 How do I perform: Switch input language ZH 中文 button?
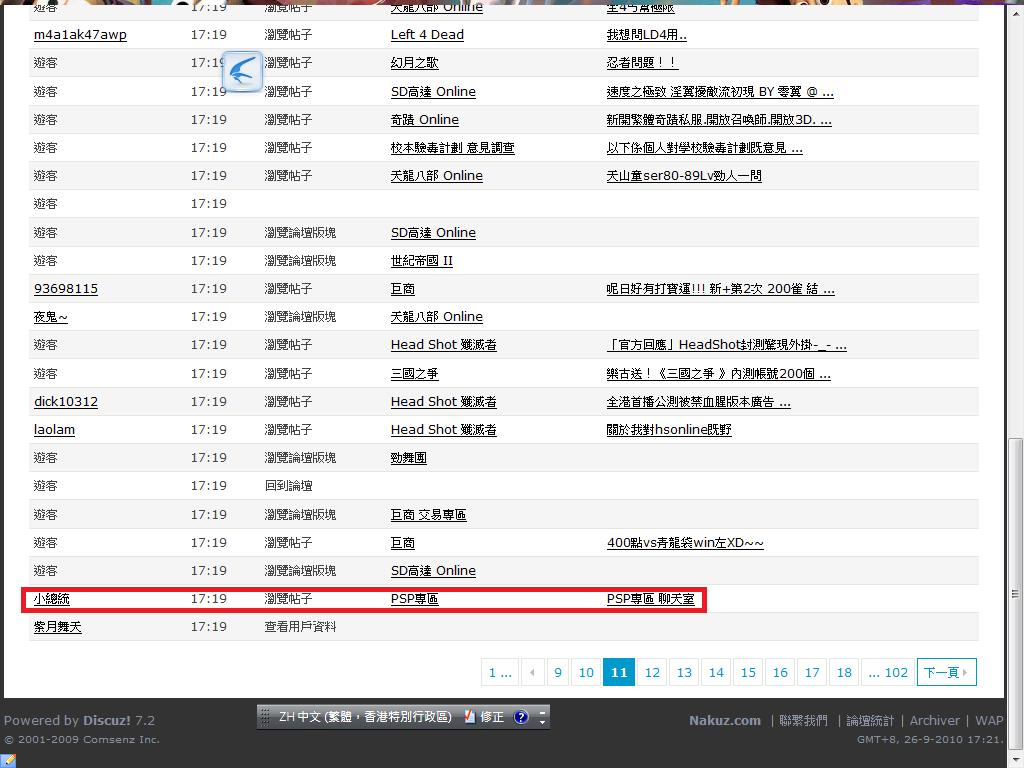365,717
